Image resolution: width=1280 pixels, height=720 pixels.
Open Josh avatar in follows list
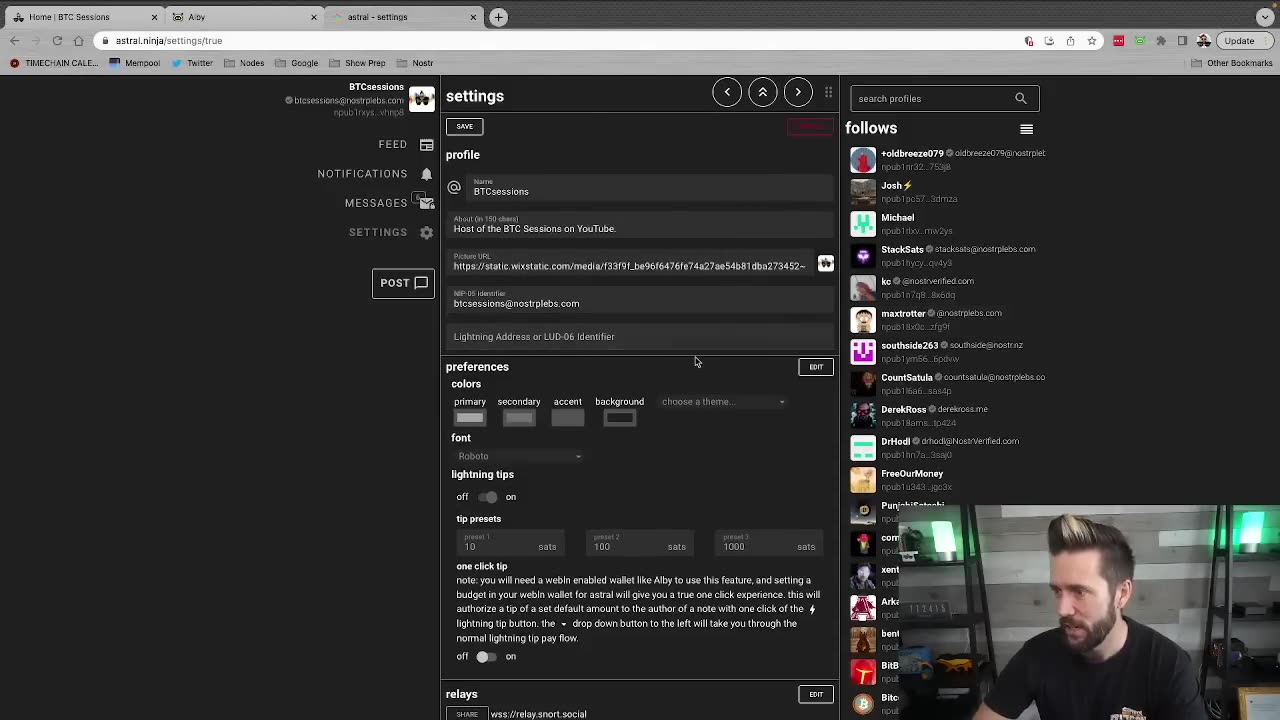coord(862,192)
